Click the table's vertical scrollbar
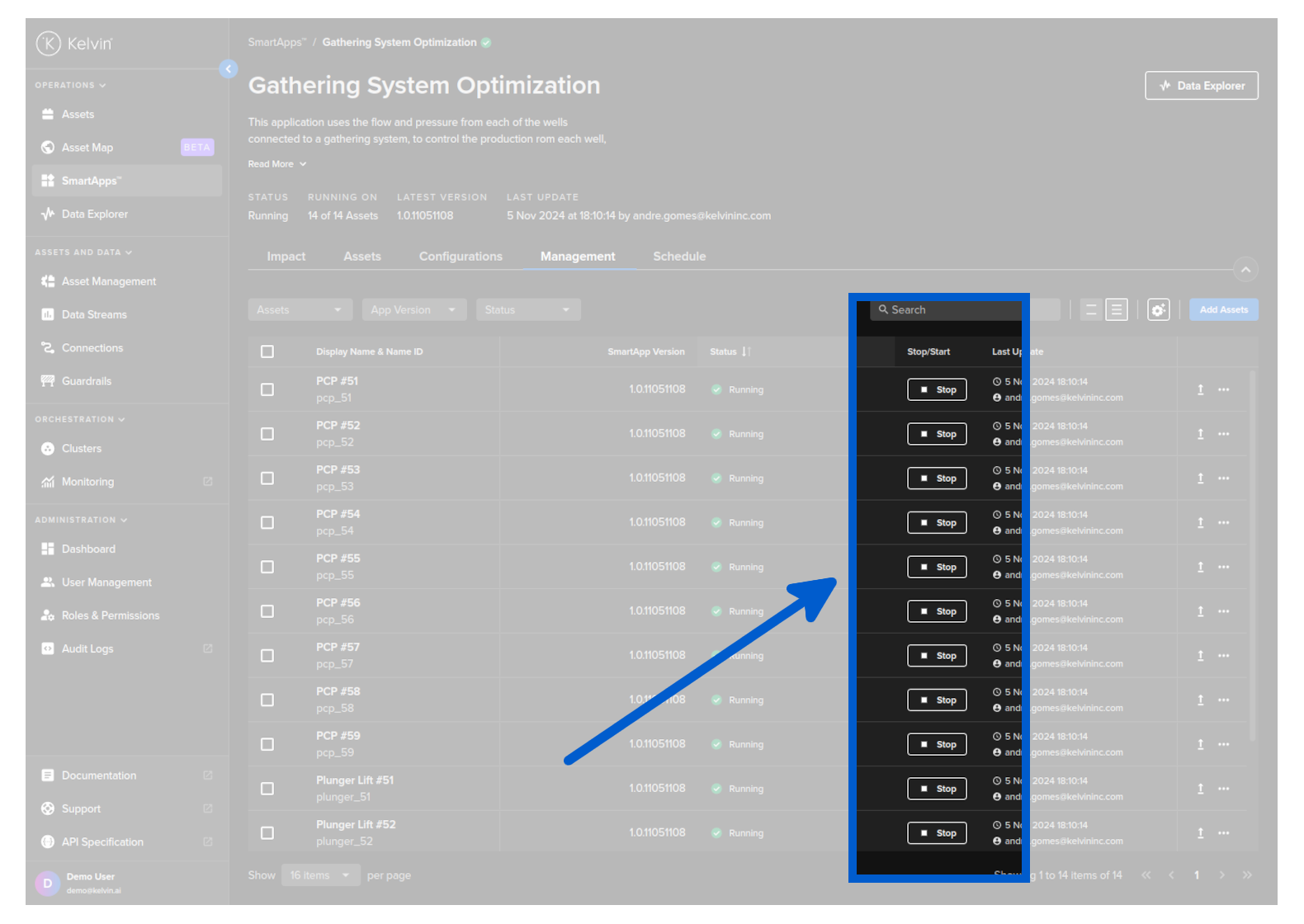The height and width of the screenshot is (924, 1304). click(1252, 553)
